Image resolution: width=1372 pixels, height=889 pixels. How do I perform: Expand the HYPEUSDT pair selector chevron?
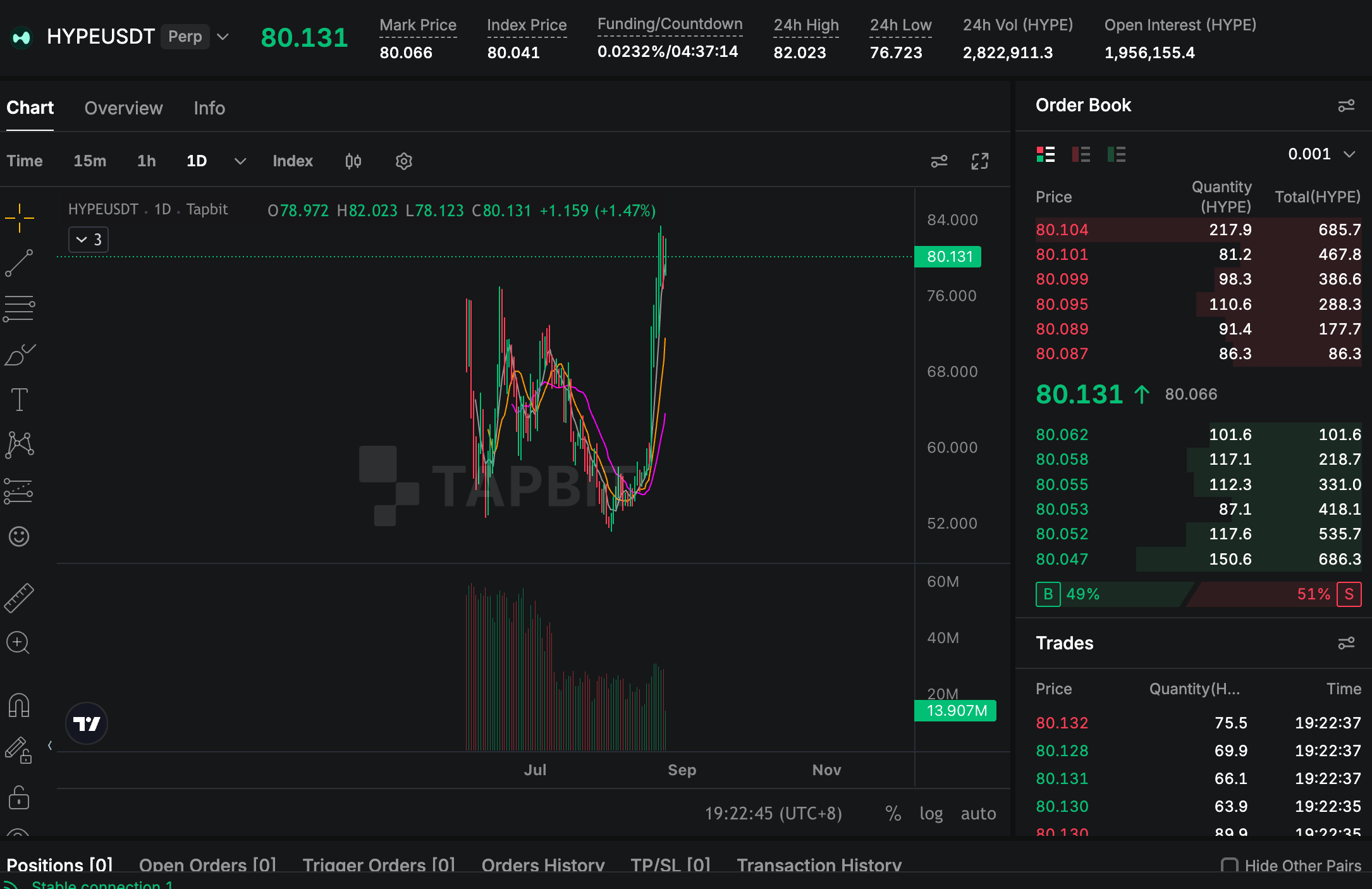[x=223, y=37]
